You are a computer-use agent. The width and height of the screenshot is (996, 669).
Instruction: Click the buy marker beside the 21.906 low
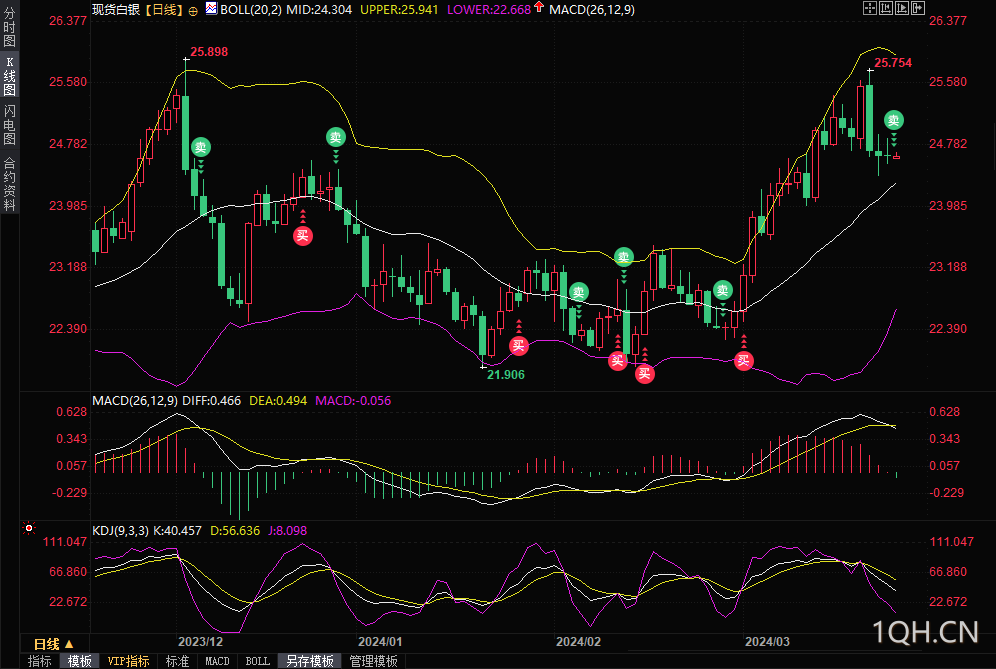pos(519,346)
